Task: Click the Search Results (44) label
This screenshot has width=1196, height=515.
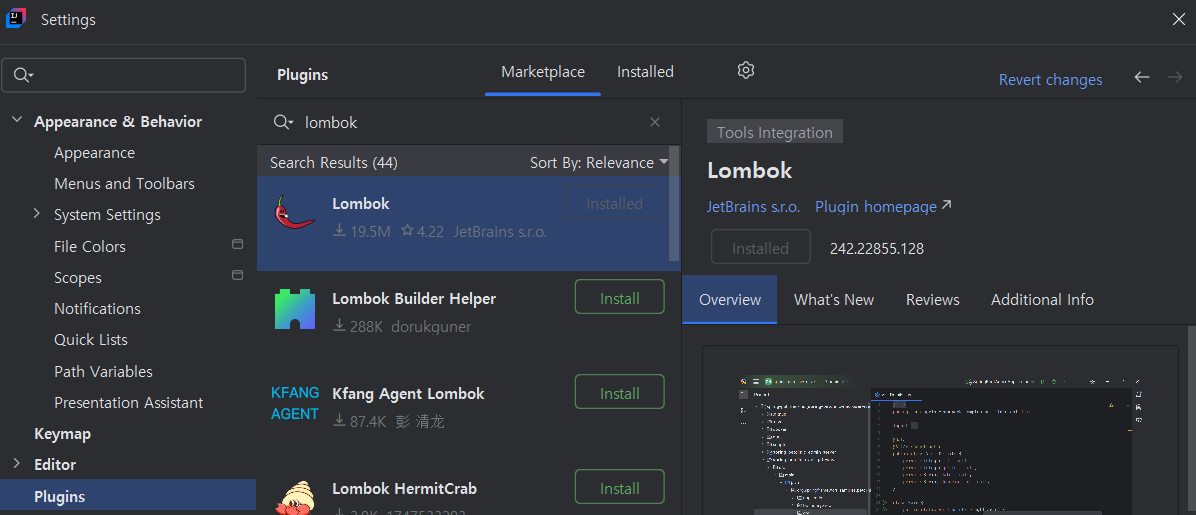Action: [333, 163]
